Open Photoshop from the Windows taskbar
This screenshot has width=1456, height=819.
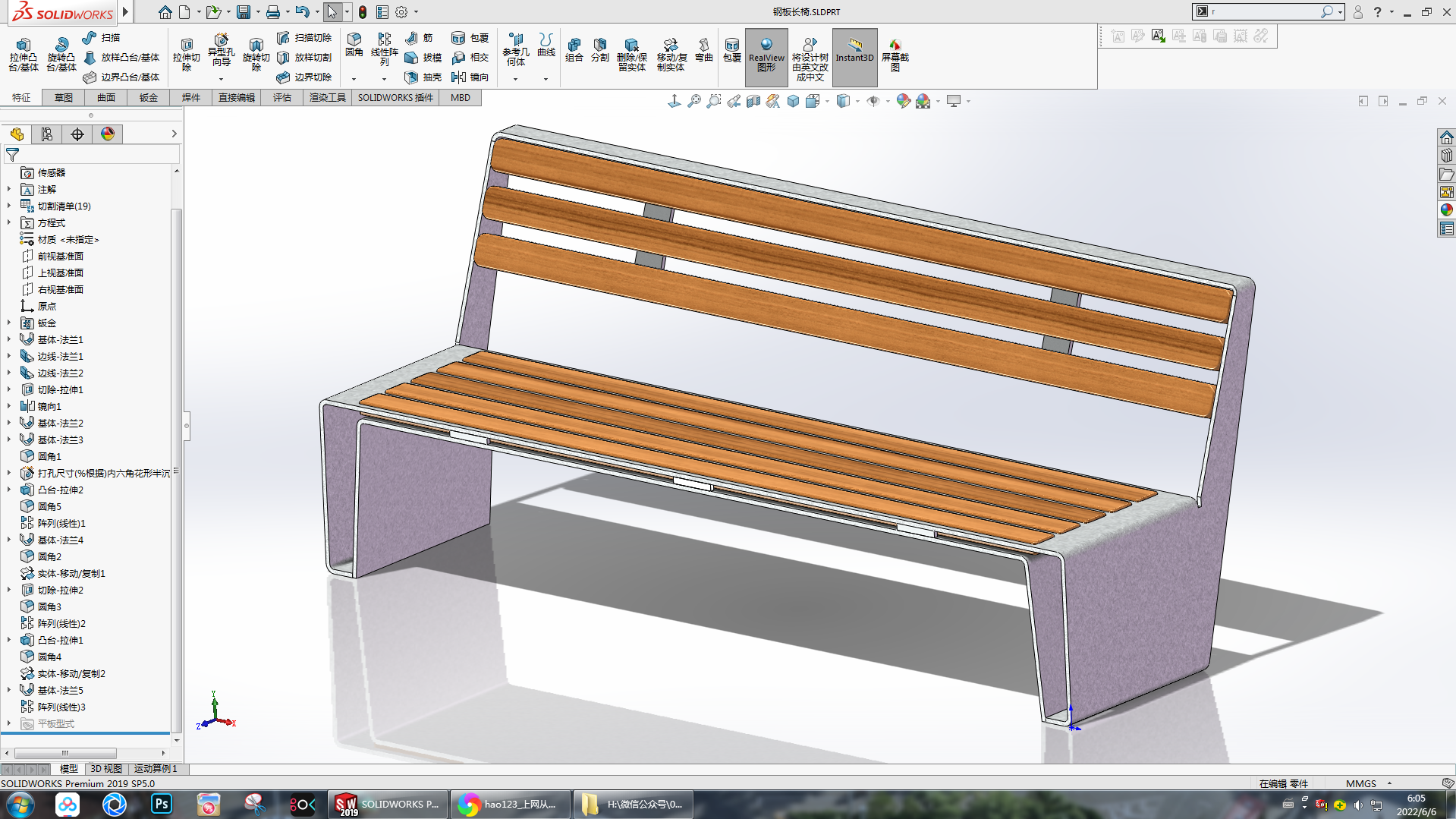162,804
